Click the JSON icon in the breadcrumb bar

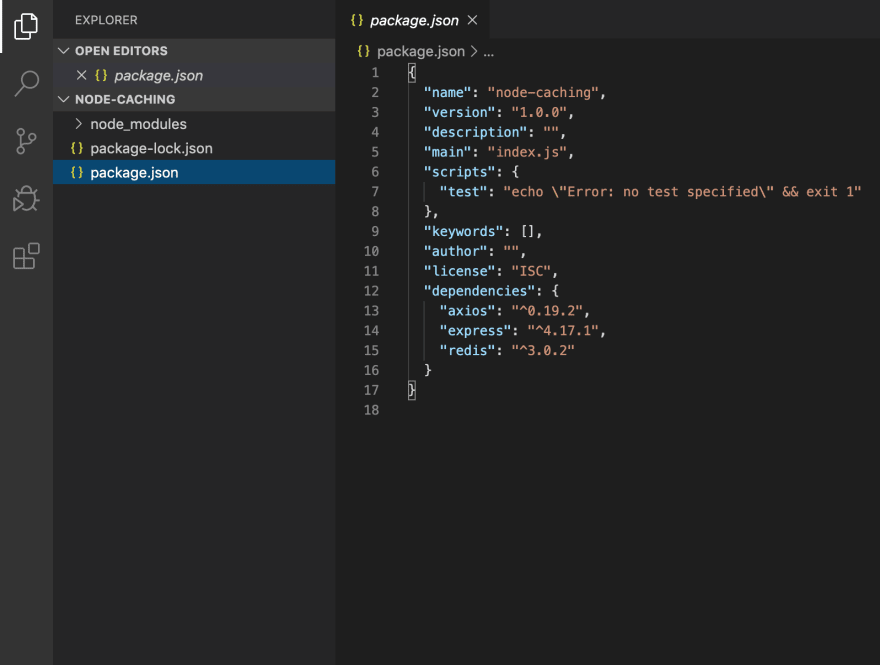364,51
